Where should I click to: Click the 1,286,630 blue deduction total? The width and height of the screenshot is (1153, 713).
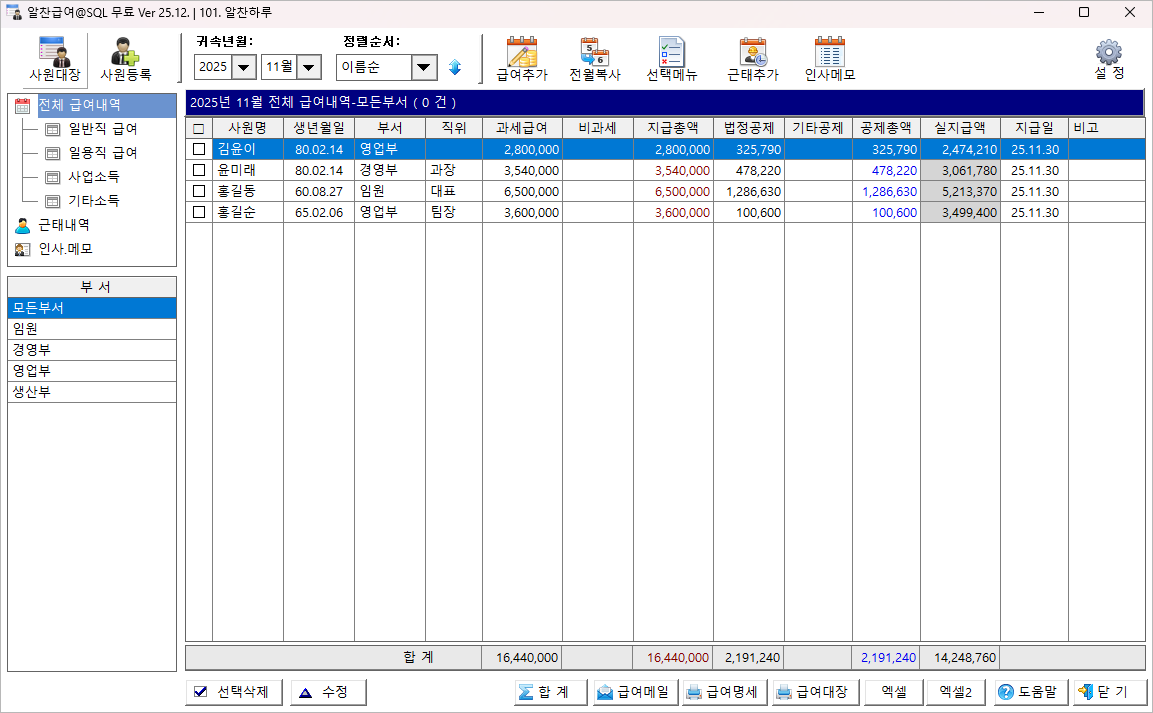[886, 191]
